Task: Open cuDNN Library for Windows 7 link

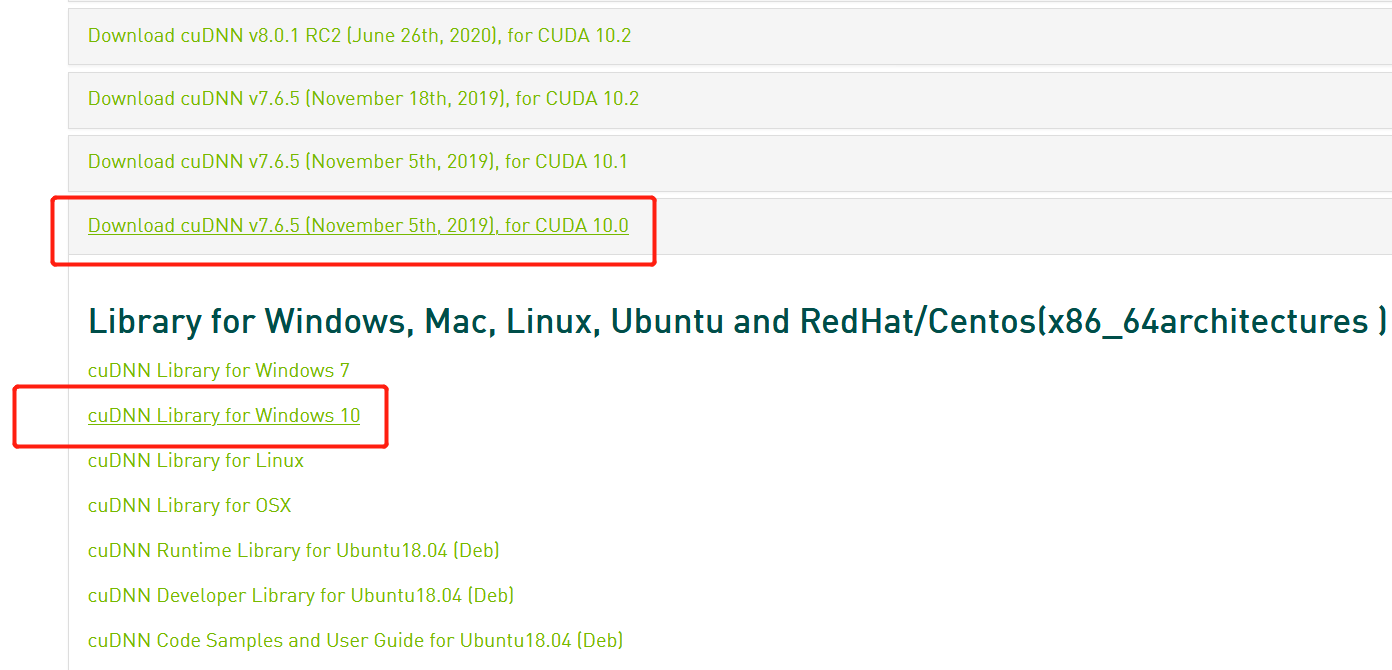Action: pyautogui.click(x=219, y=371)
